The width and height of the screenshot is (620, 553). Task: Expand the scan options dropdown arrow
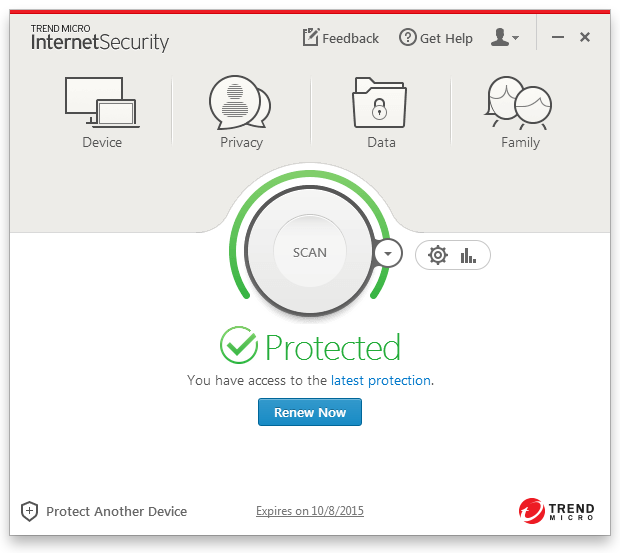tap(387, 254)
